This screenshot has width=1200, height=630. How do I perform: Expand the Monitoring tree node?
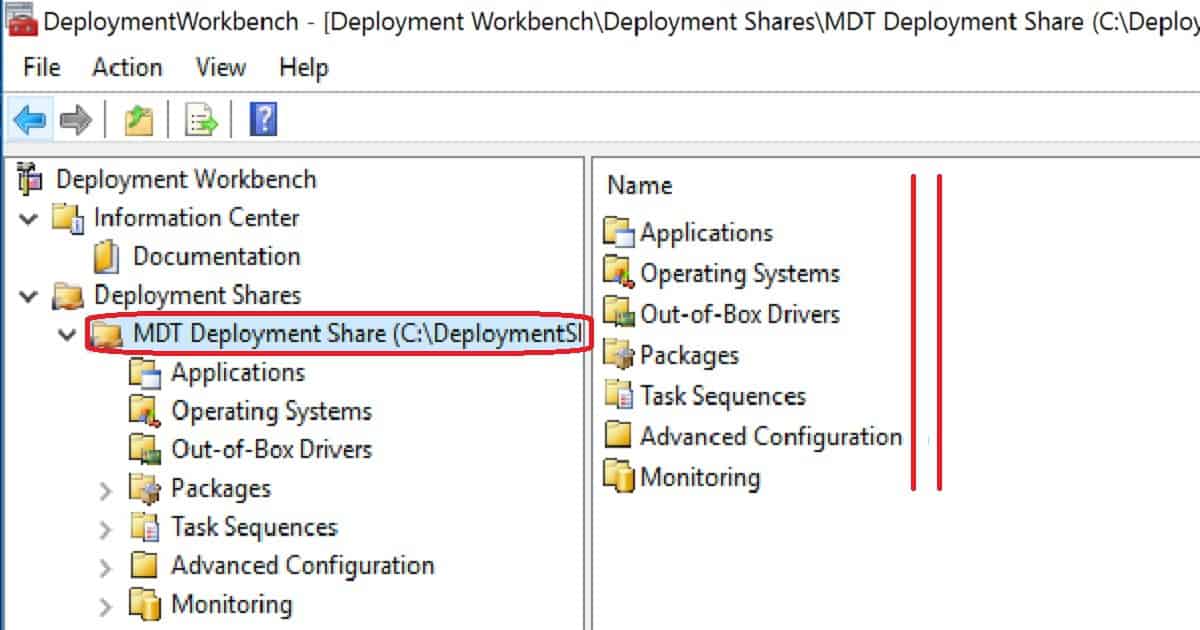pyautogui.click(x=106, y=606)
